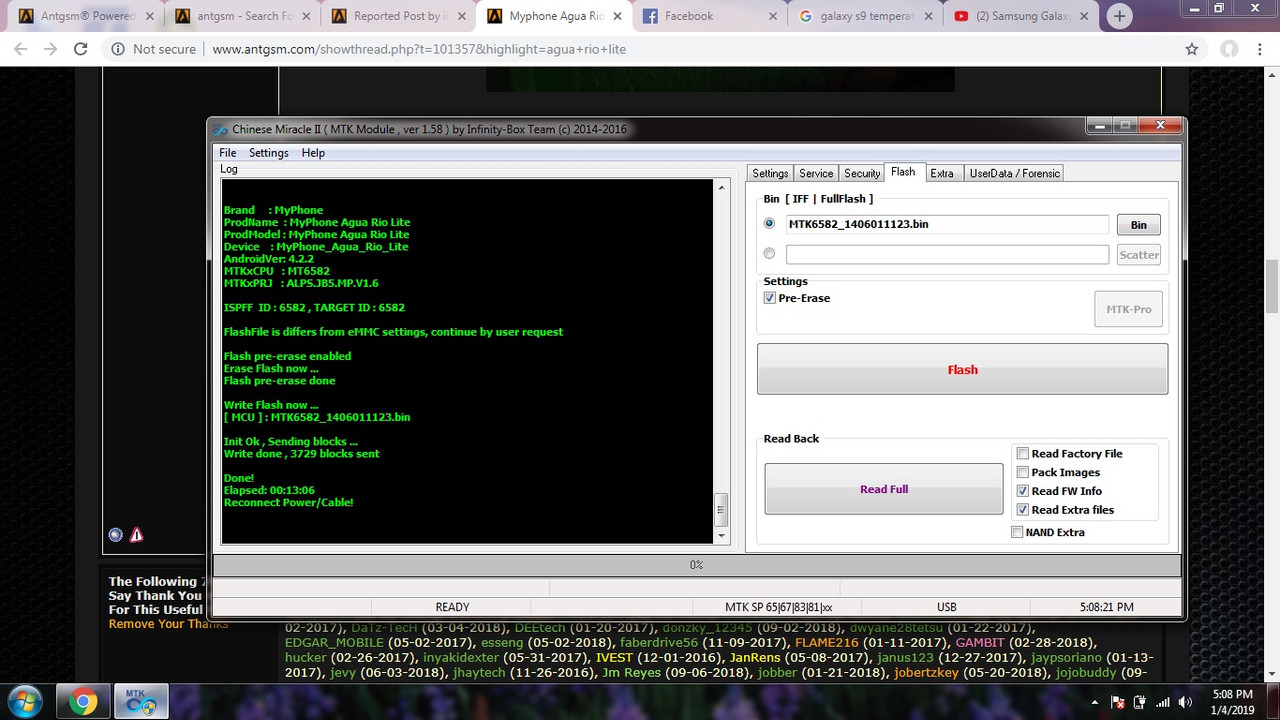Open a new Chrome tab
Screen dimensions: 1280x720
(x=1120, y=16)
